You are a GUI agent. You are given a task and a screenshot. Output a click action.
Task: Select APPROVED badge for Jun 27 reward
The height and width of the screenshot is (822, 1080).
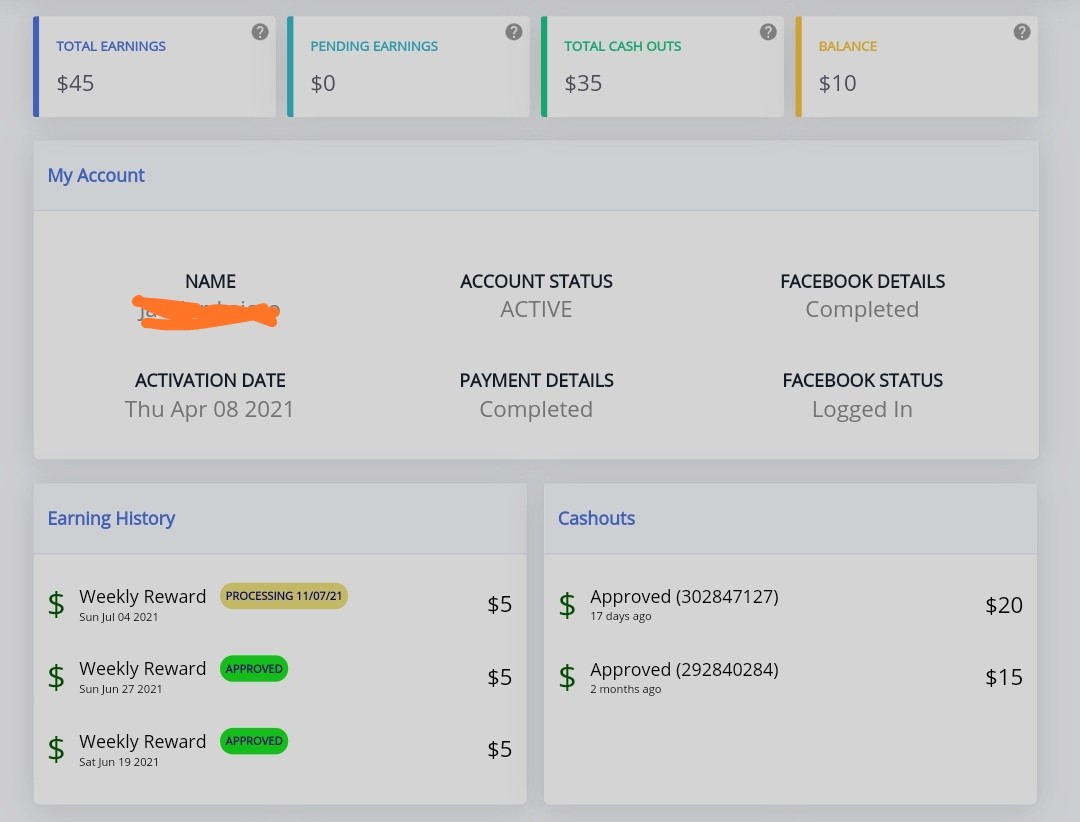coord(254,668)
